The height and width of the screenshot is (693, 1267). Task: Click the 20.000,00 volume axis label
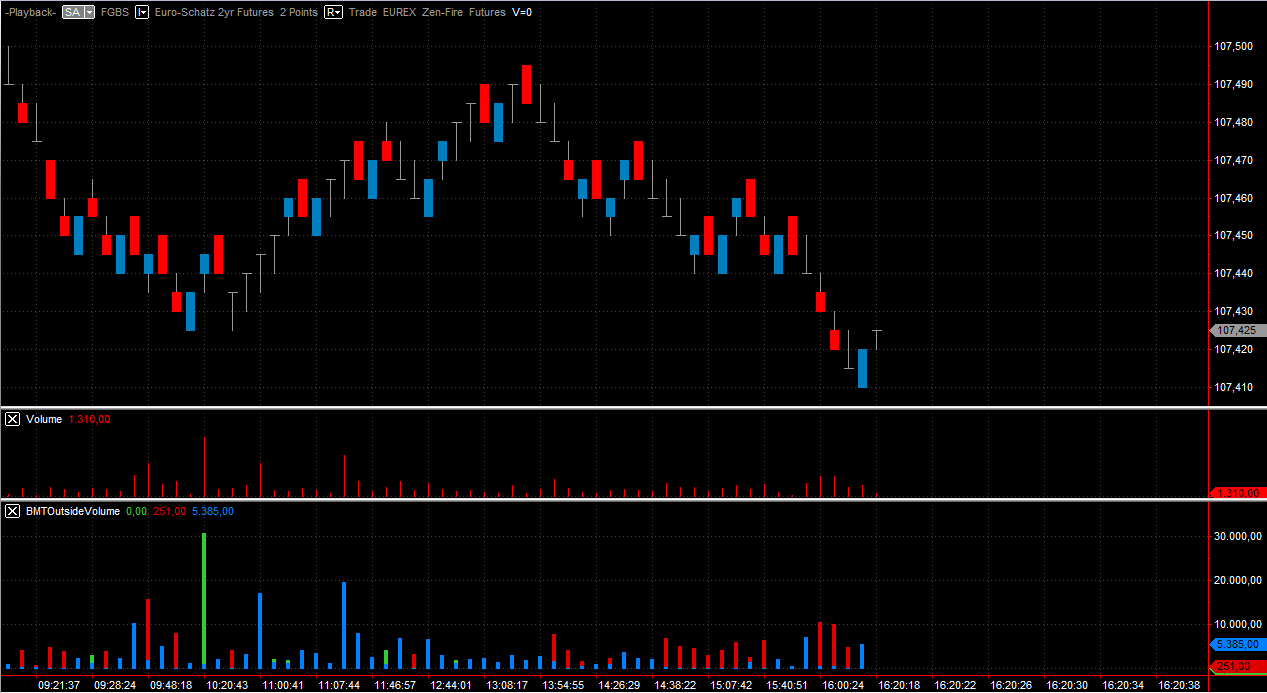click(1237, 581)
